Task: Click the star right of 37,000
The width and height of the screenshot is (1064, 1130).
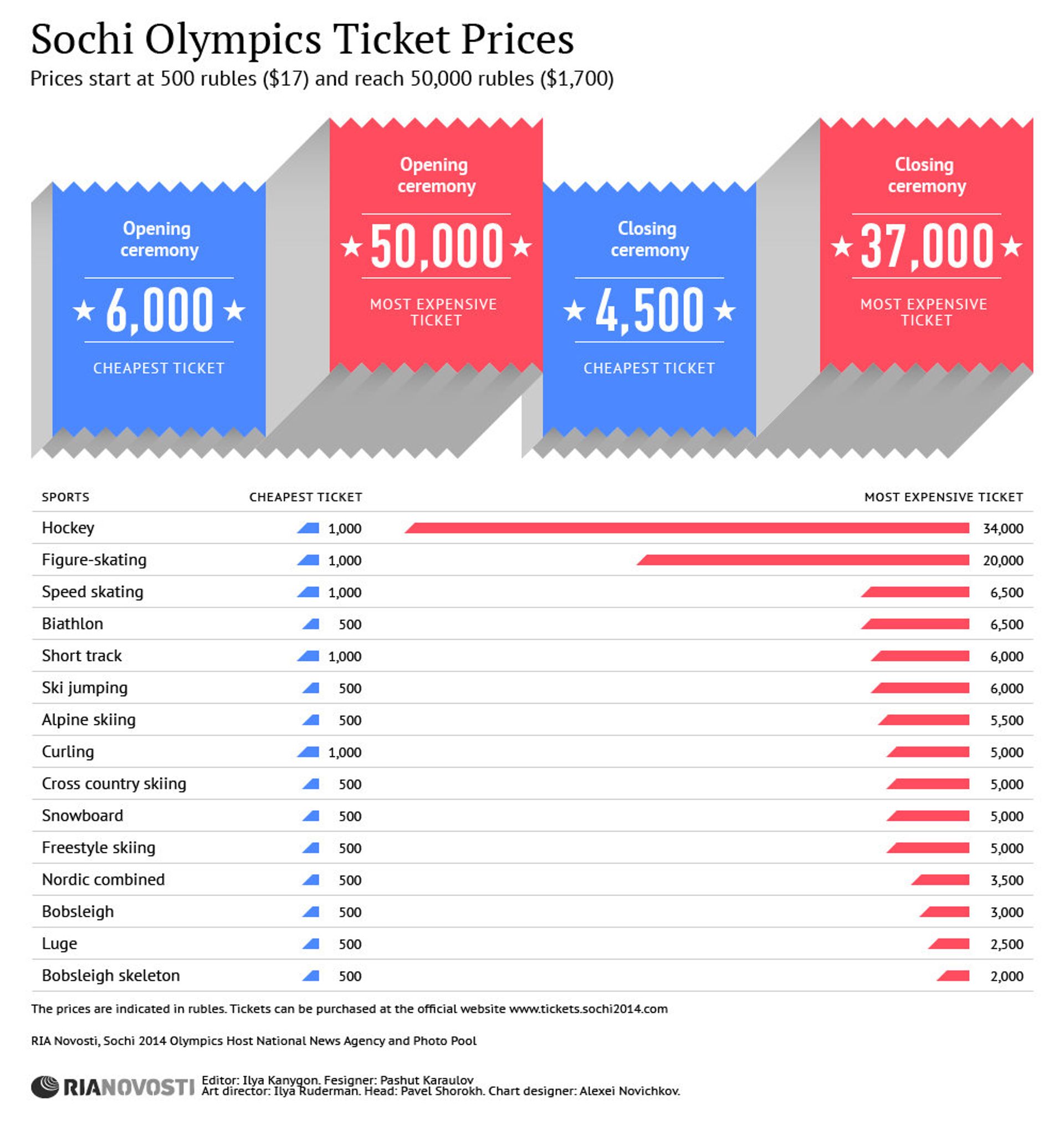Action: point(1011,246)
